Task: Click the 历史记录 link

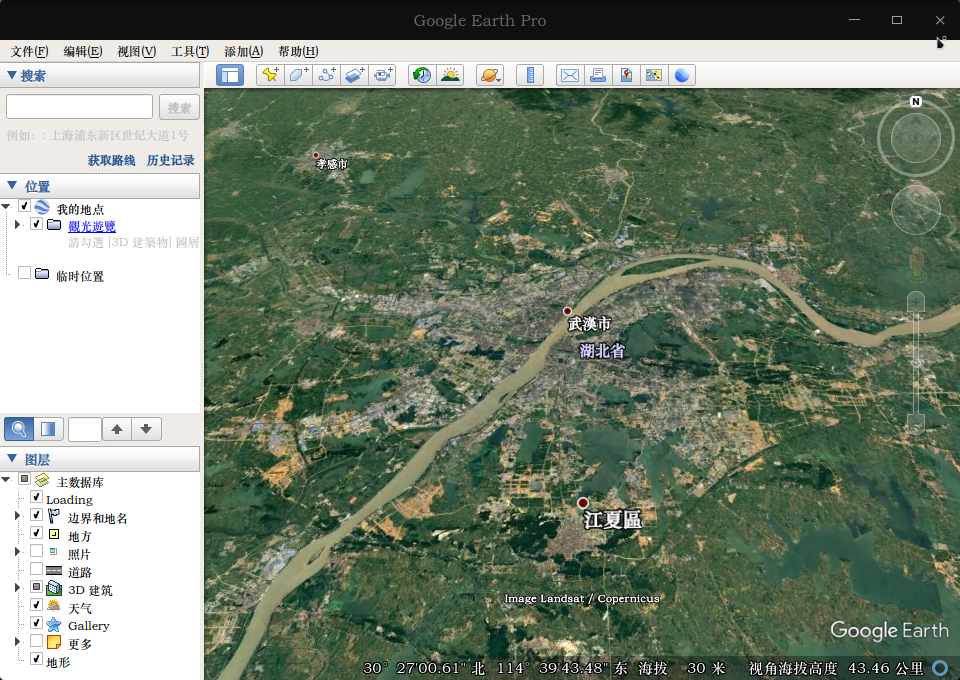Action: pyautogui.click(x=170, y=160)
